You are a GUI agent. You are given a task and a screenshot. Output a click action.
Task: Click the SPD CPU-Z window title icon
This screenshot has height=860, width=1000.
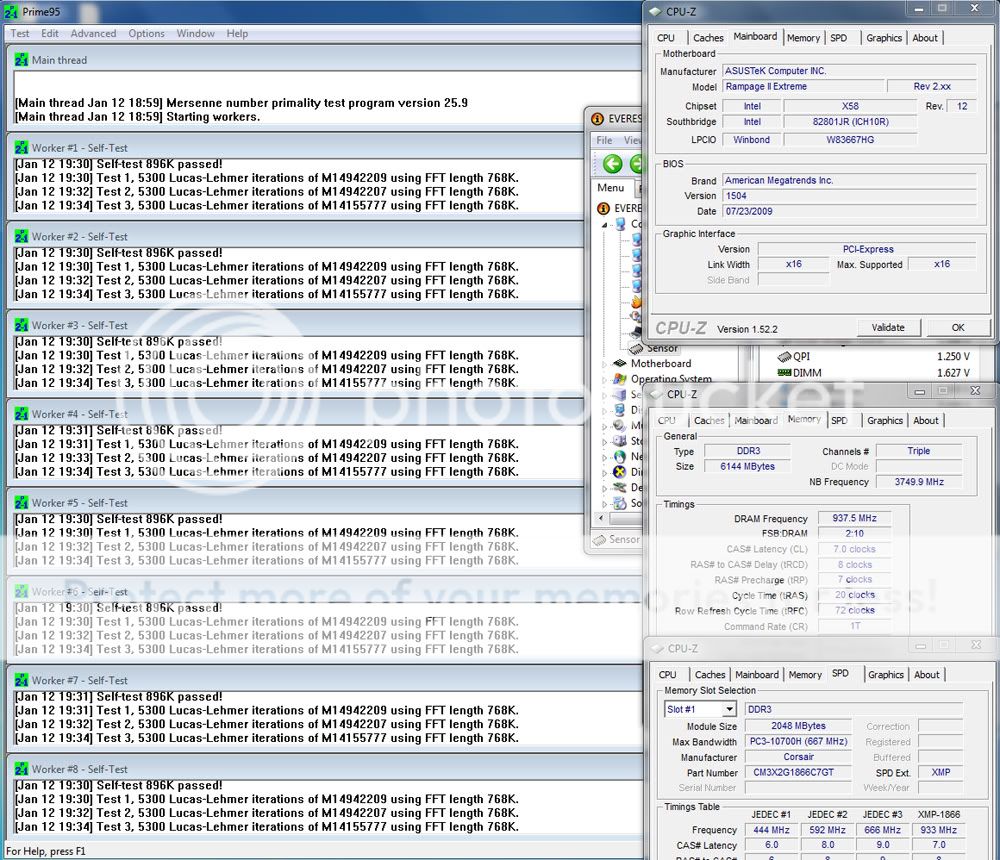point(657,649)
